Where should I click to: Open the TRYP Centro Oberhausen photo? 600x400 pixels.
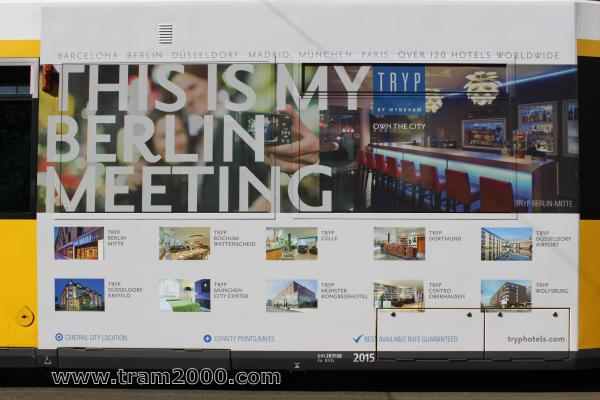(399, 295)
